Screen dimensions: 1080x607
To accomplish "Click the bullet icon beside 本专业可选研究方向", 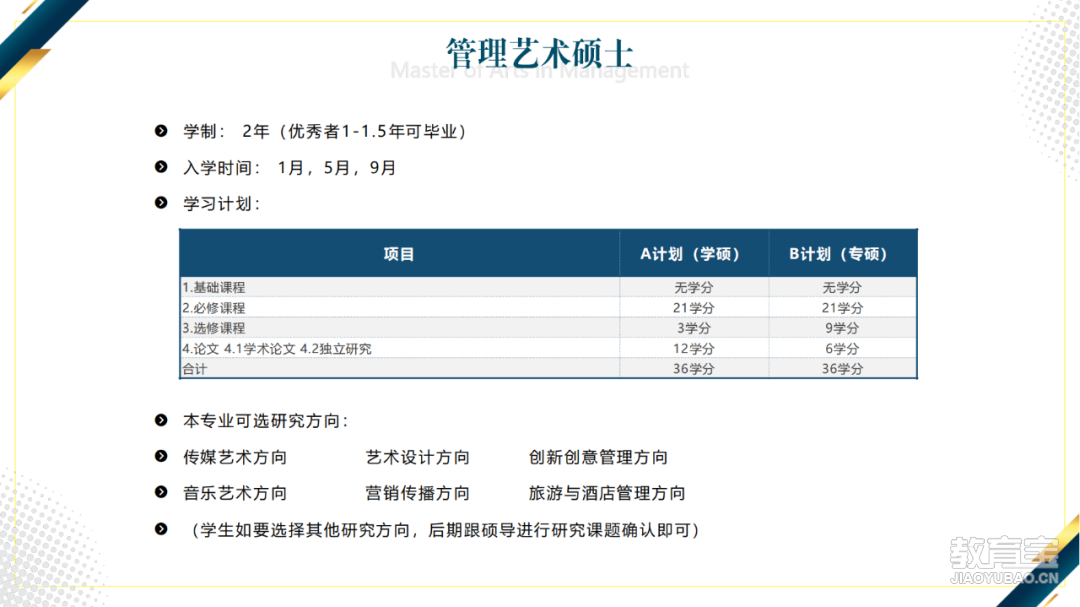I will pos(161,420).
